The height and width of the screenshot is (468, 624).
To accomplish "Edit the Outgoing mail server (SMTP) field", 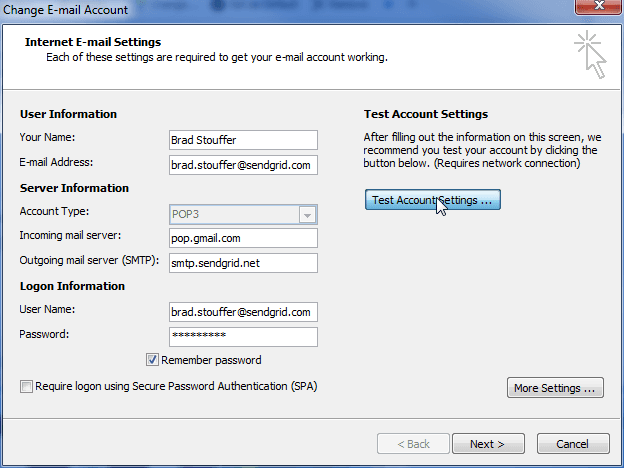I will 243,263.
